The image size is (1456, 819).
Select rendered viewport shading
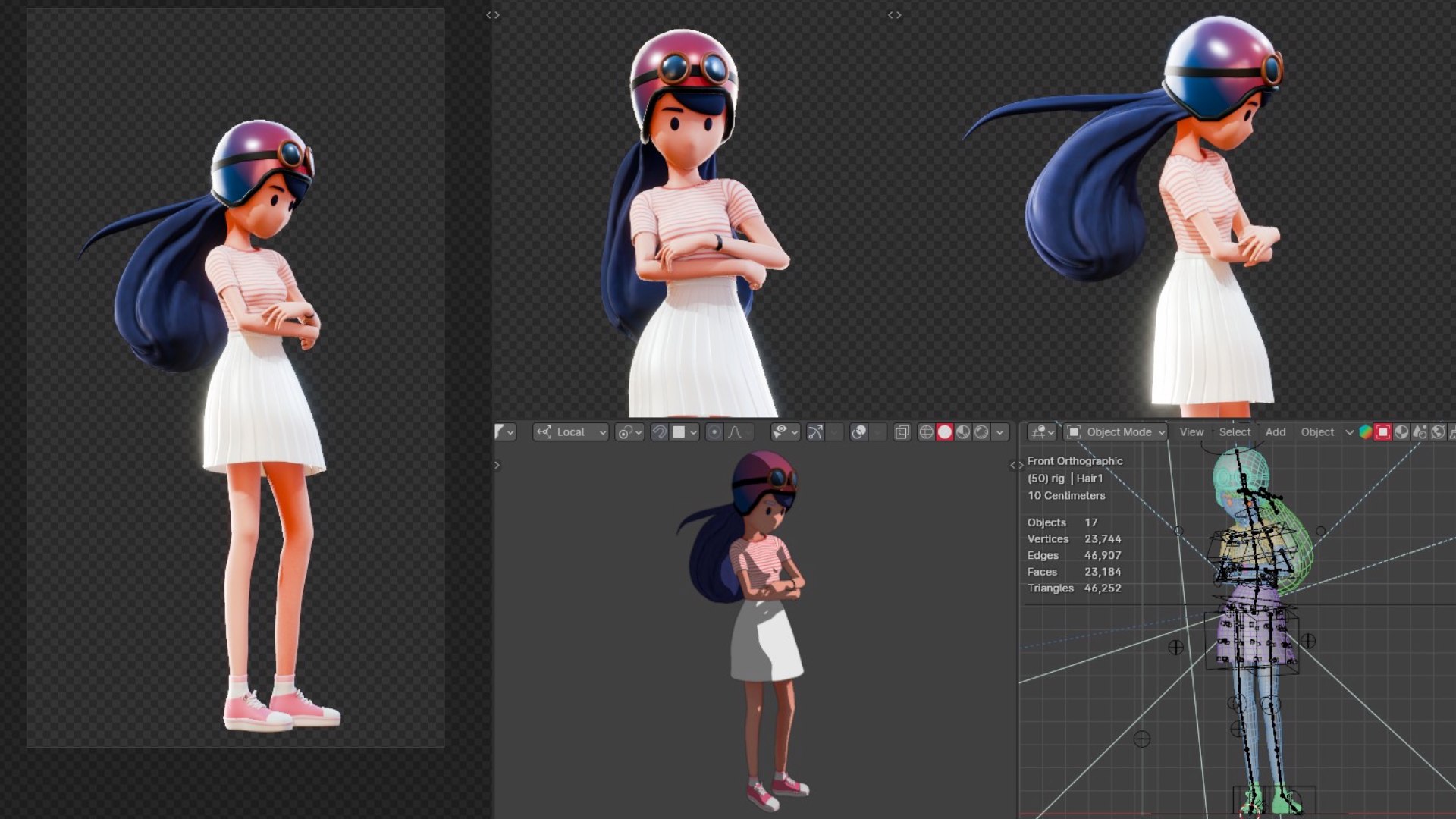coord(981,432)
